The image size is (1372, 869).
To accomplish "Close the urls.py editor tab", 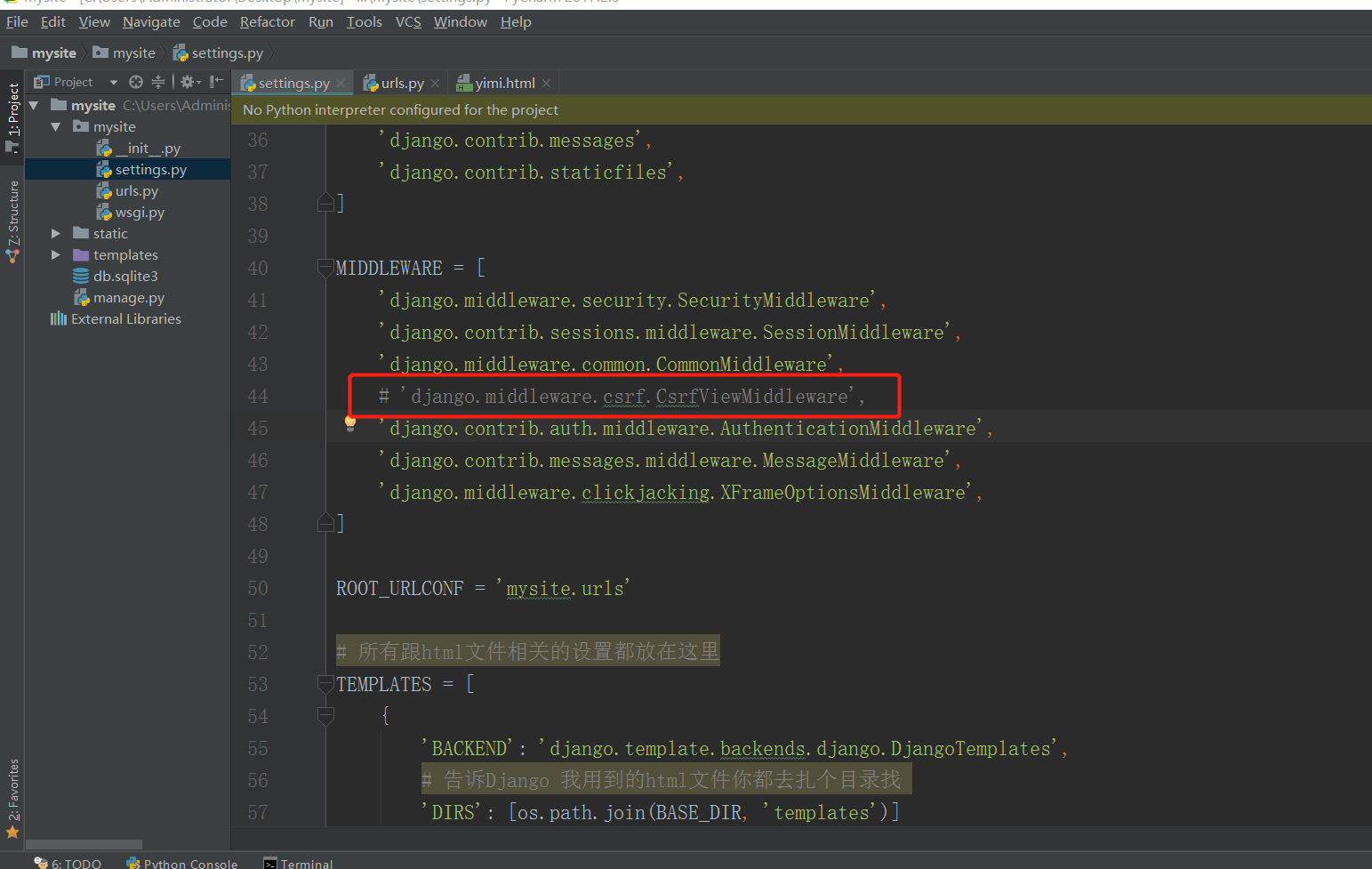I will tap(435, 84).
